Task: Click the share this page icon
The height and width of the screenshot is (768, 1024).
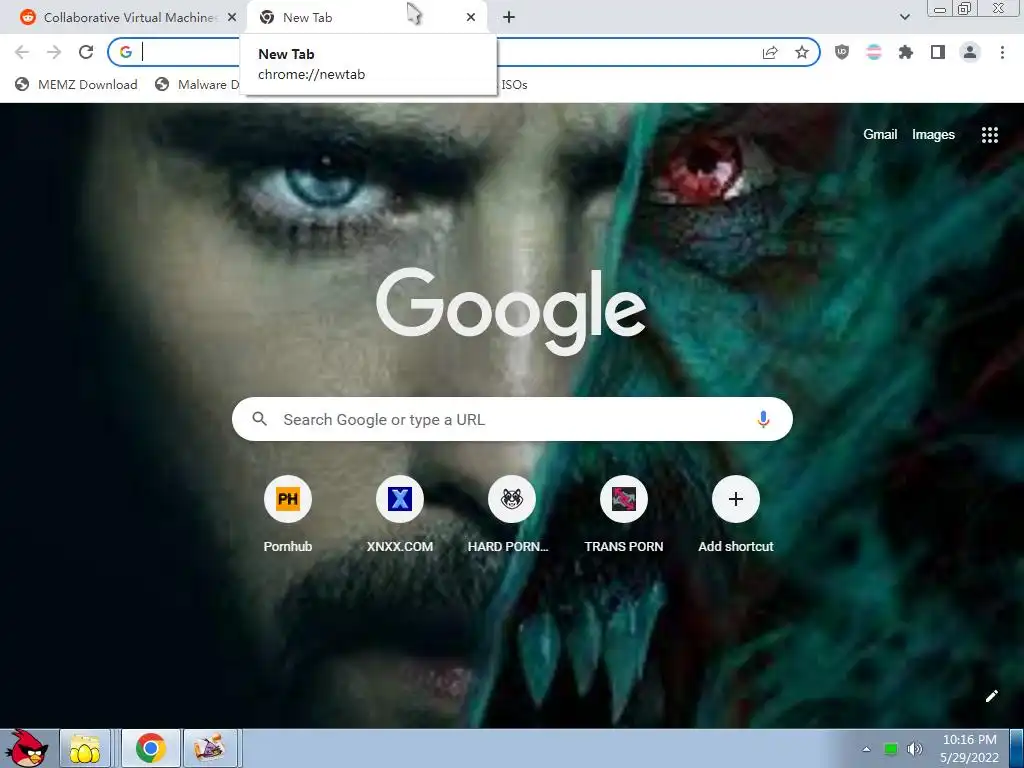Action: tap(770, 52)
